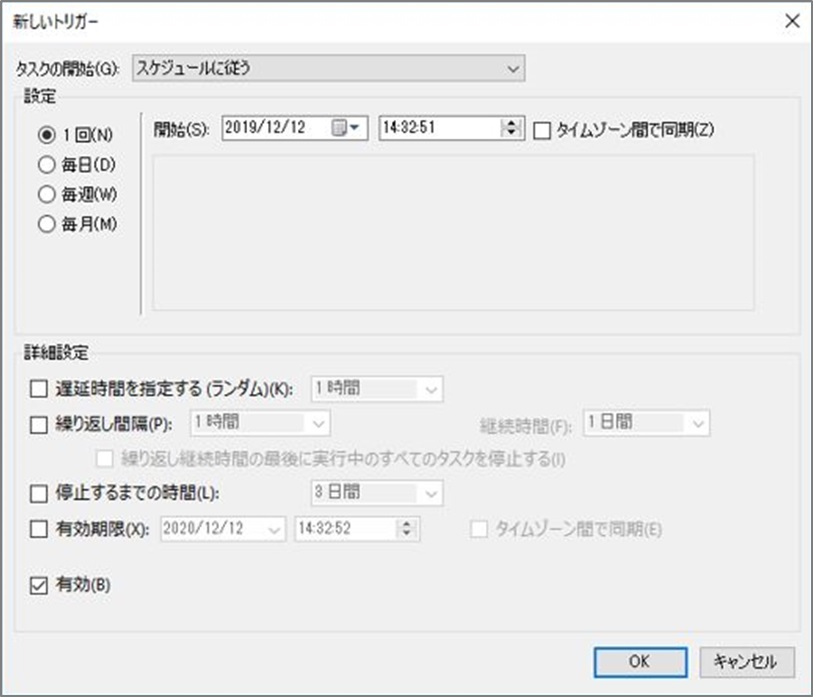Click the expiration time spinner 14:32:52
The height and width of the screenshot is (697, 813).
coord(406,529)
